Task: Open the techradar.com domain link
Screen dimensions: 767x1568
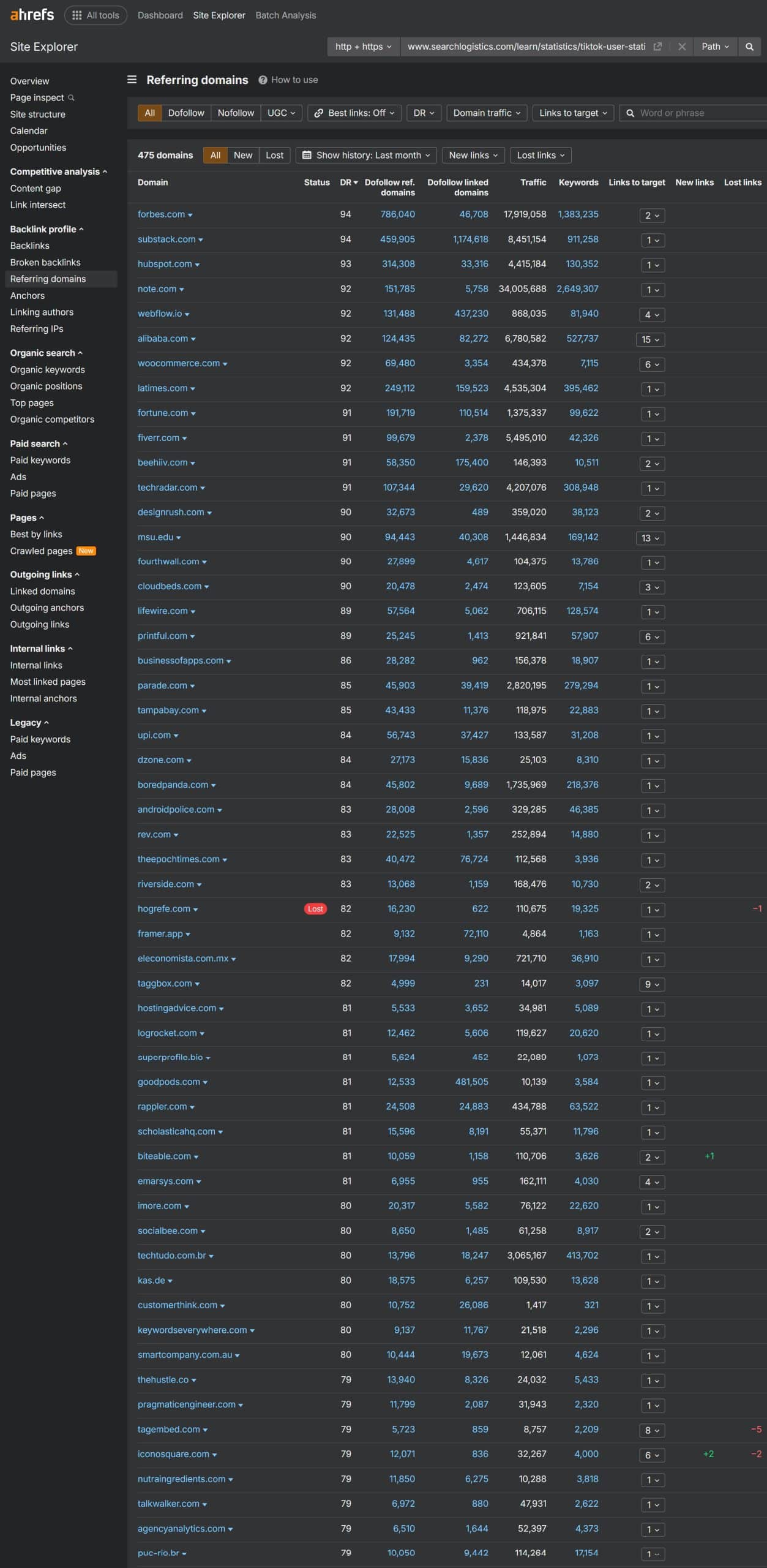Action: click(168, 488)
